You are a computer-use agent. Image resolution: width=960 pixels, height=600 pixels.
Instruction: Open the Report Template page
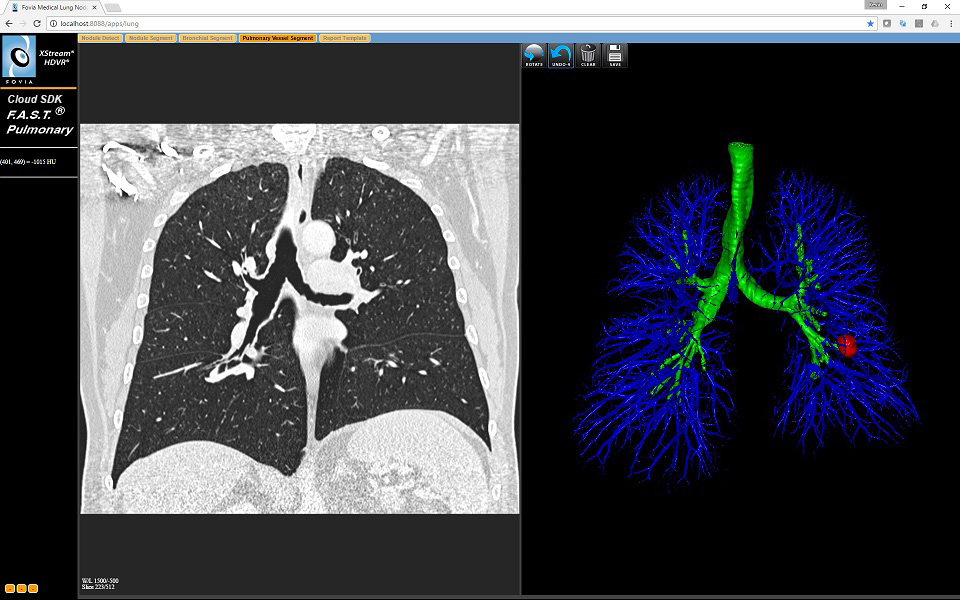pos(344,37)
